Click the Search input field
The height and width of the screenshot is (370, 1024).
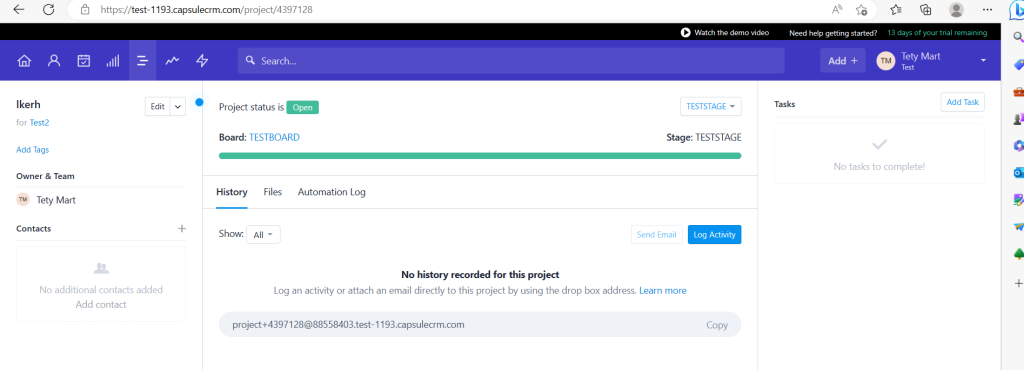click(x=511, y=61)
